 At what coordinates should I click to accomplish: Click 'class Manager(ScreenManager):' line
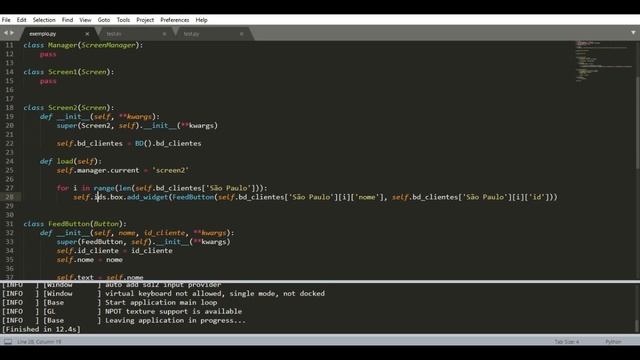[x=83, y=45]
